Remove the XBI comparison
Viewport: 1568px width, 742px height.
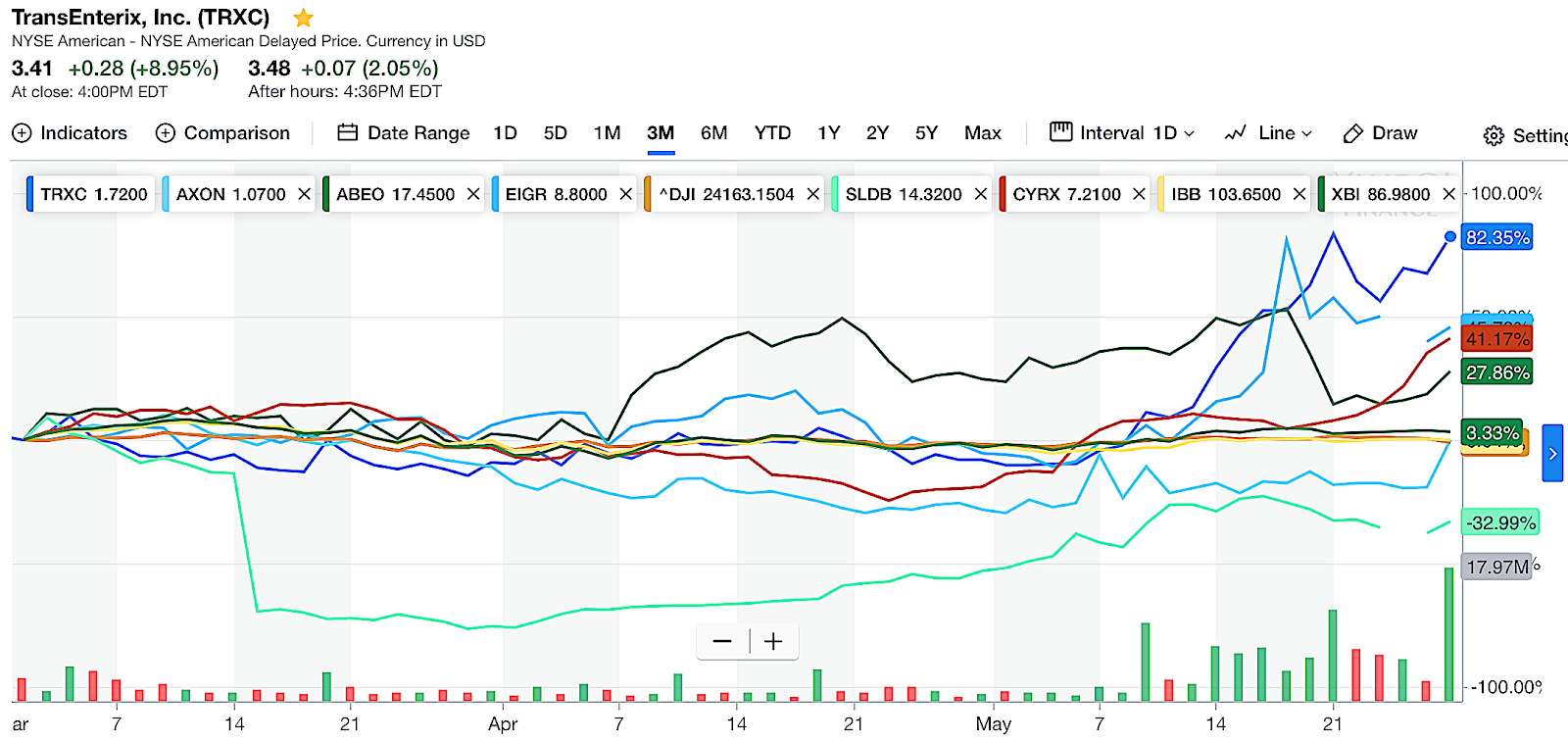pos(1448,194)
